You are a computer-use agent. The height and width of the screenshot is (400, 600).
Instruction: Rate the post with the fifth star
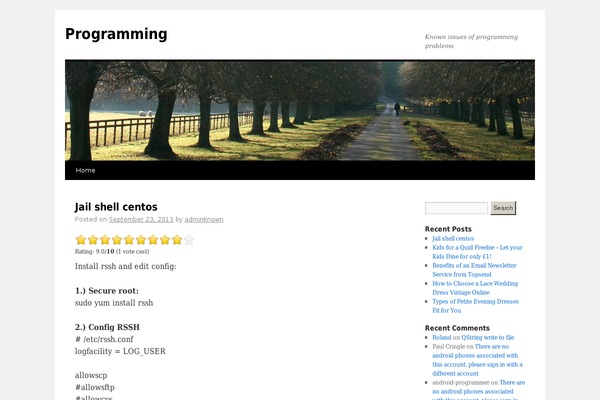coord(129,240)
